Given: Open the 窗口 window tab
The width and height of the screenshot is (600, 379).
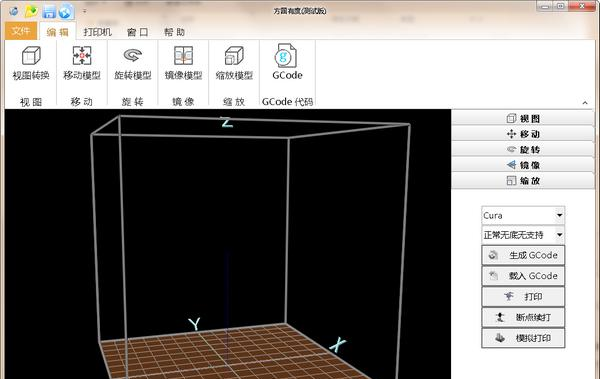Looking at the screenshot, I should point(137,32).
